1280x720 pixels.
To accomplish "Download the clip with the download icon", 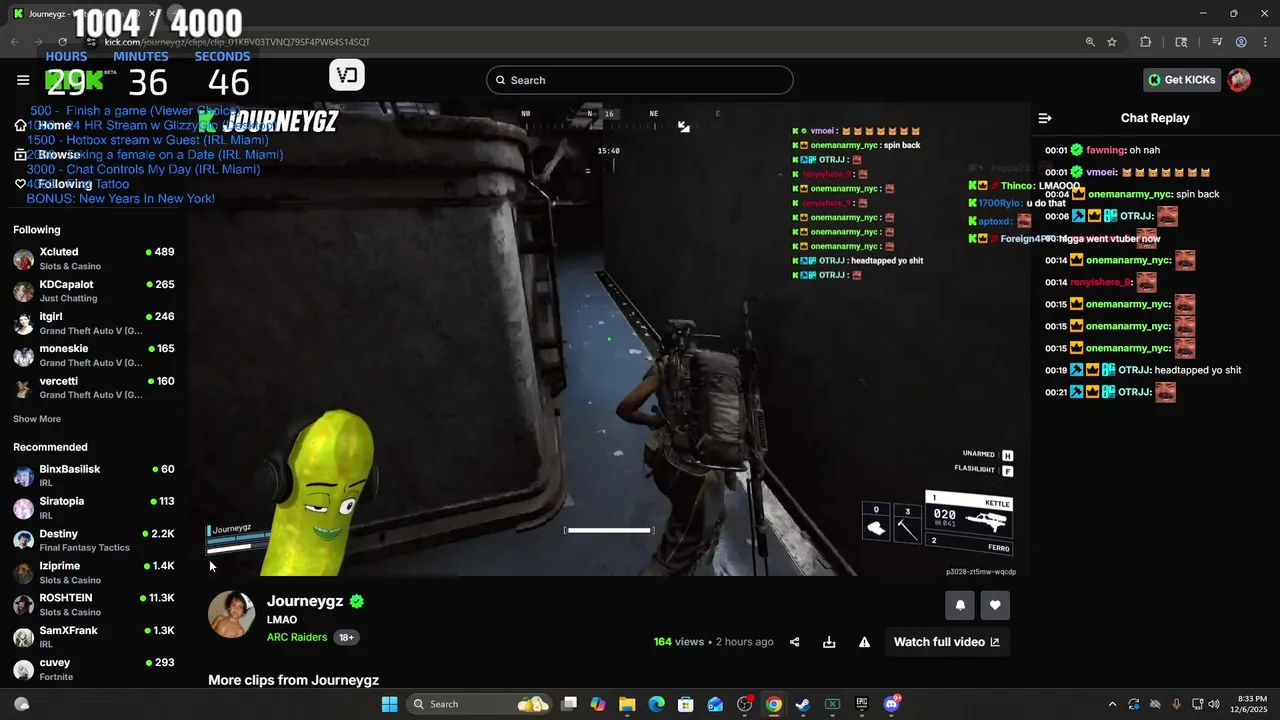I will point(829,642).
